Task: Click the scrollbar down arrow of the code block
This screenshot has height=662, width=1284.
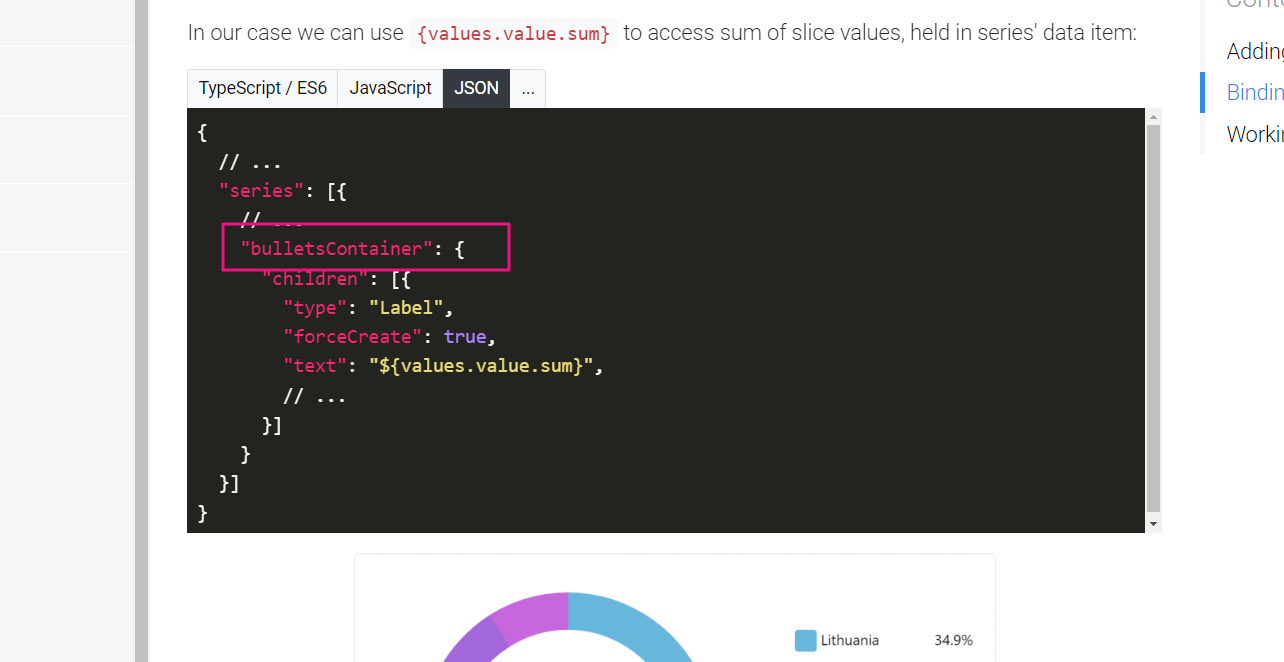Action: click(1153, 523)
